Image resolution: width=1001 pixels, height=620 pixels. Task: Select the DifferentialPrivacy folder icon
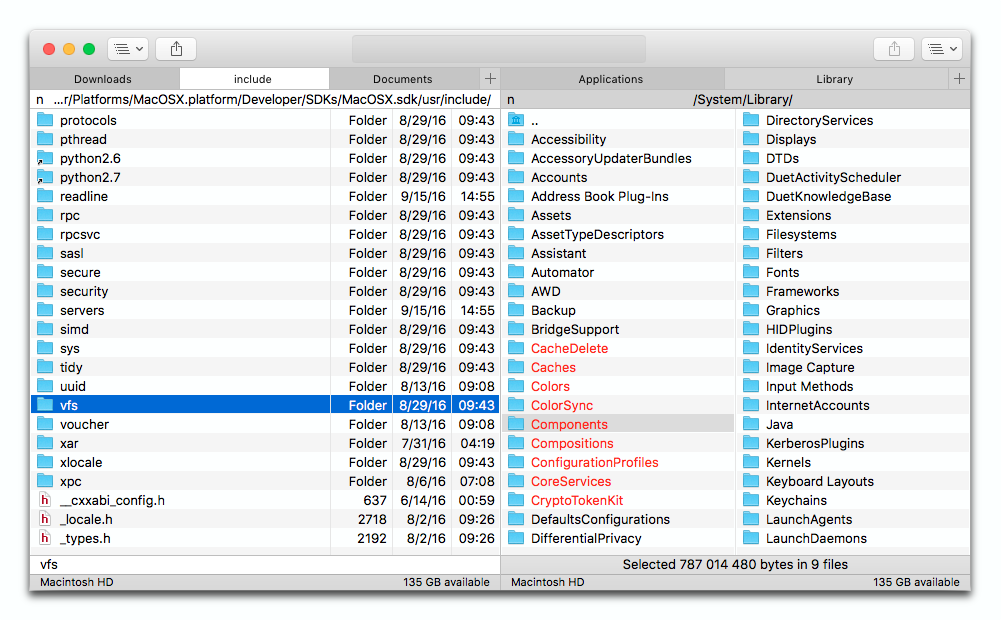(x=516, y=538)
